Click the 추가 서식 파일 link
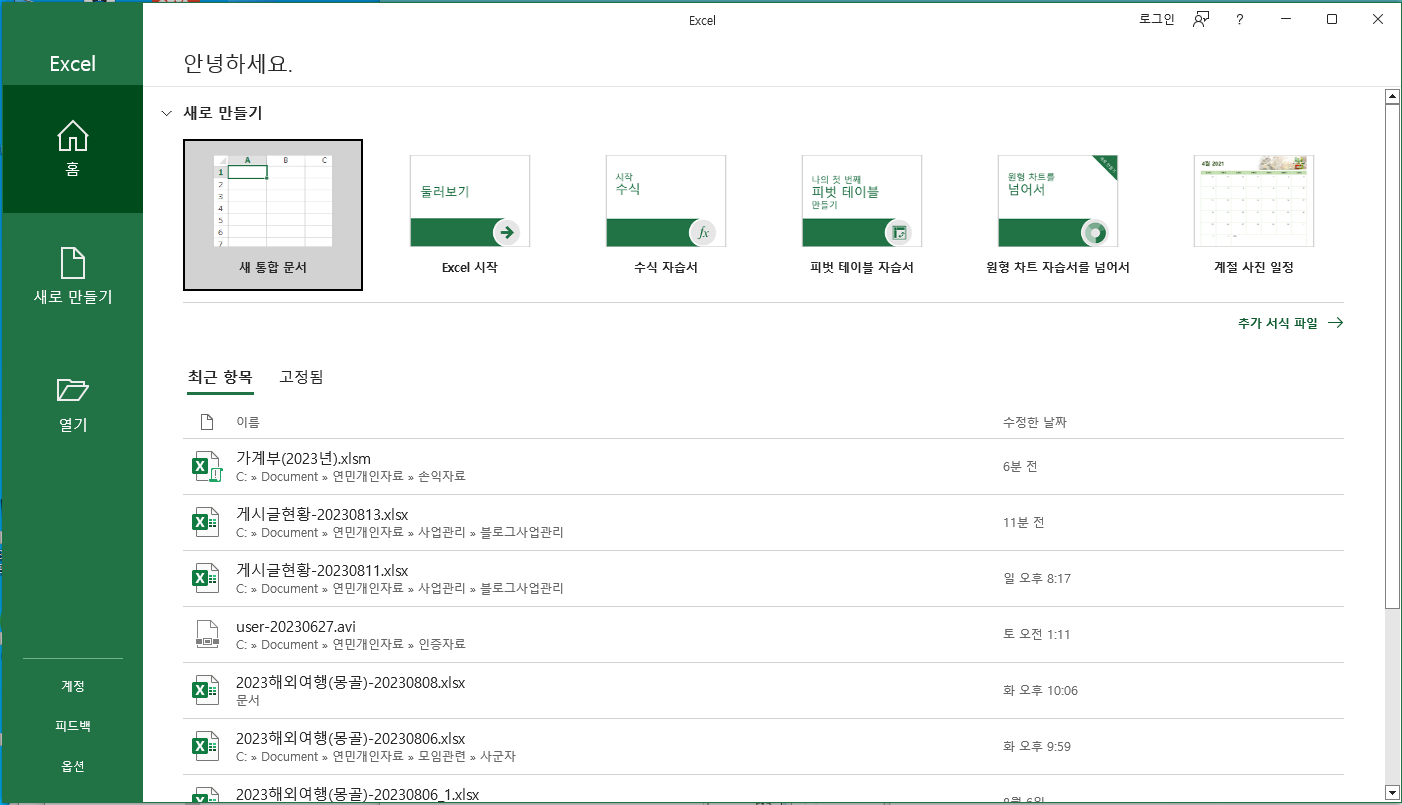The width and height of the screenshot is (1402, 805). click(x=1290, y=323)
